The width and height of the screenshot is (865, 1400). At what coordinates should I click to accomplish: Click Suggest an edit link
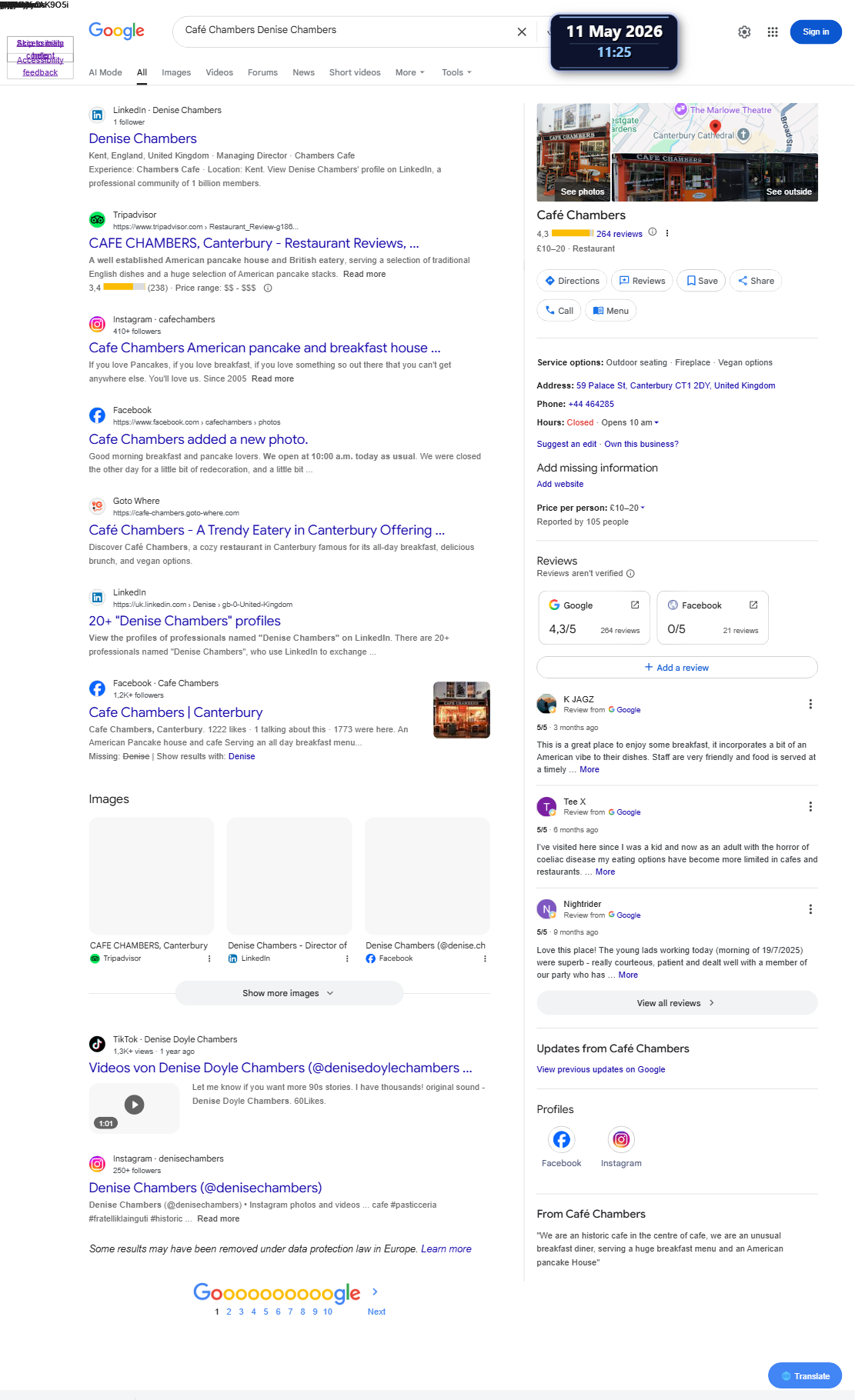(x=566, y=444)
